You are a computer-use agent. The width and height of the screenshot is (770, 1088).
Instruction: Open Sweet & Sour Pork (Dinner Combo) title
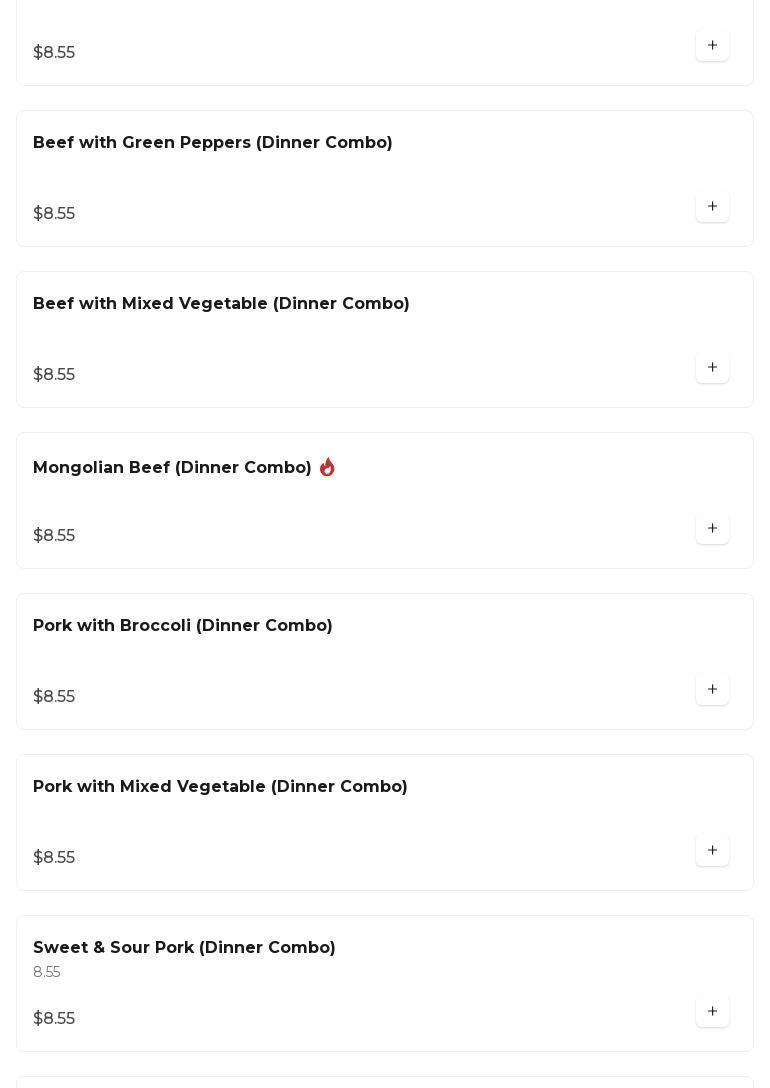pos(184,948)
